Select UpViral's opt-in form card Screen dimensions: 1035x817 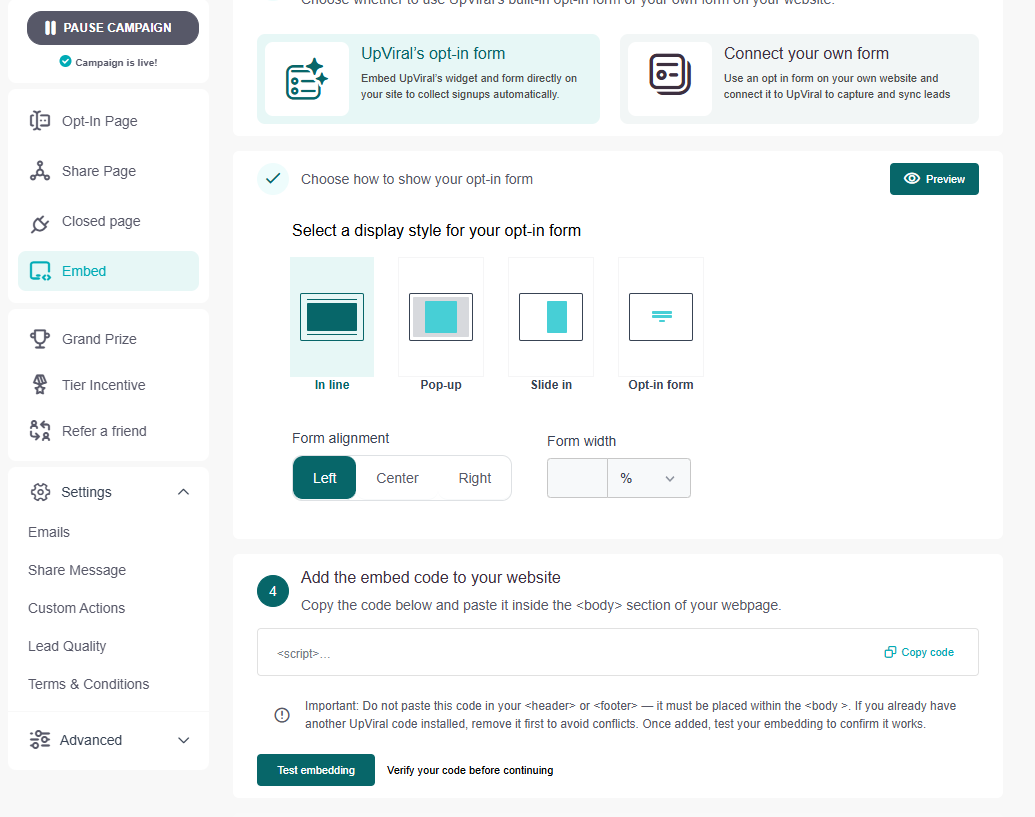[x=428, y=79]
